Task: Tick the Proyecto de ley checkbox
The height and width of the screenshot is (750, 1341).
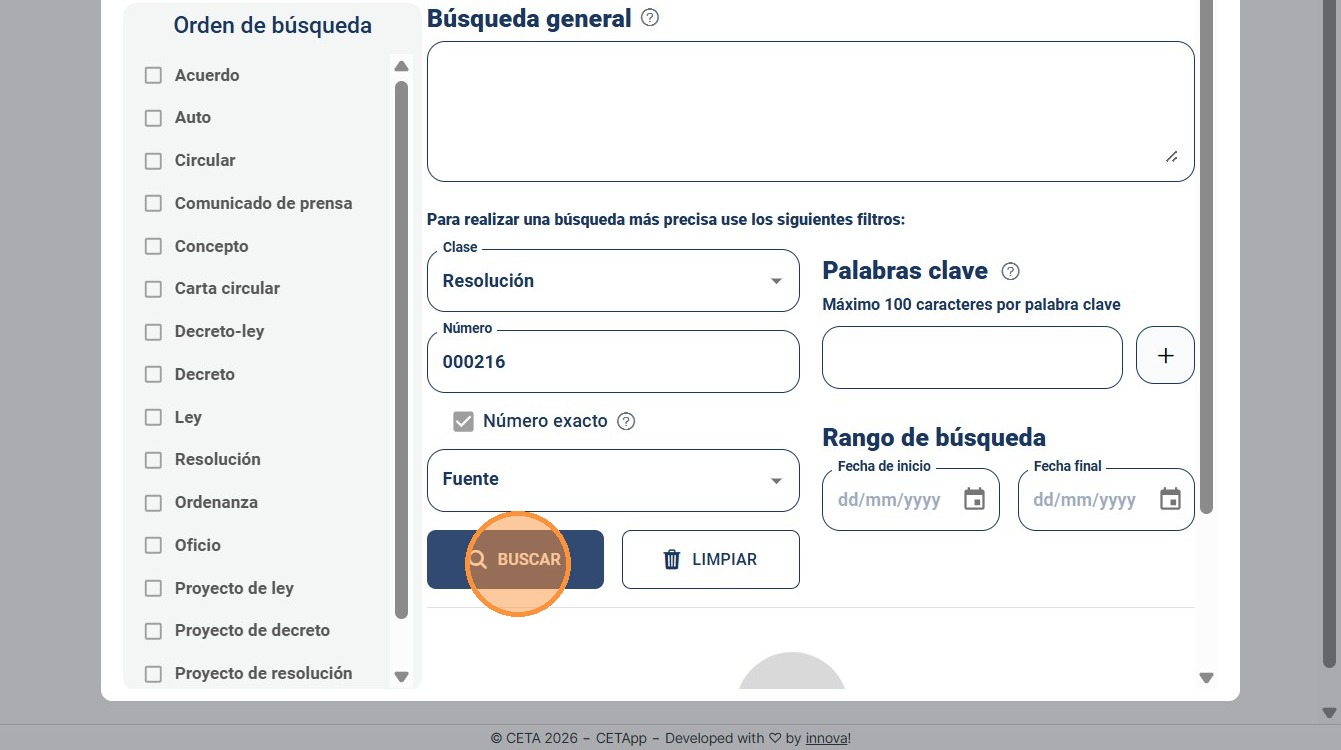Action: click(x=153, y=588)
